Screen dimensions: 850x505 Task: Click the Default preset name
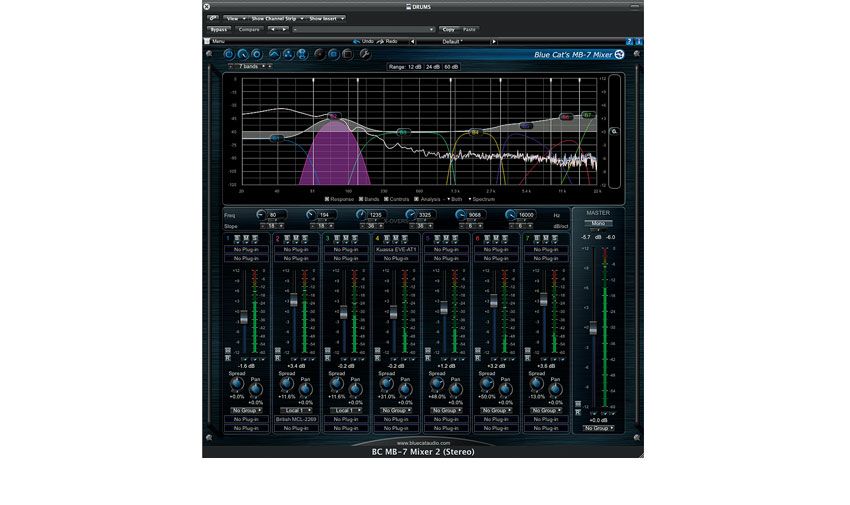(x=452, y=42)
